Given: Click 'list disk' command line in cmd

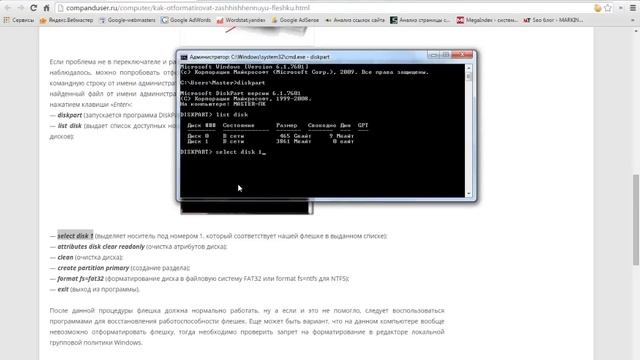Looking at the screenshot, I should coord(214,115).
